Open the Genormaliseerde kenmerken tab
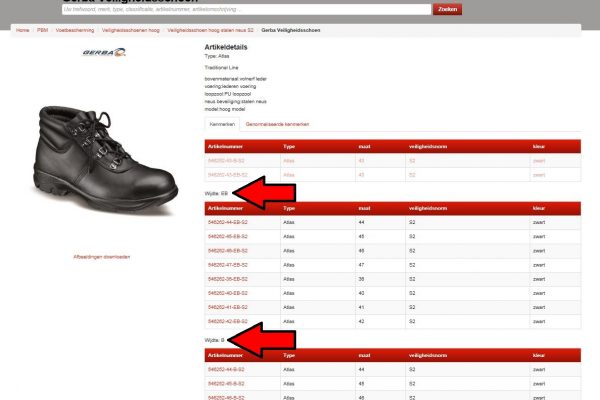Image resolution: width=600 pixels, height=400 pixels. (277, 123)
